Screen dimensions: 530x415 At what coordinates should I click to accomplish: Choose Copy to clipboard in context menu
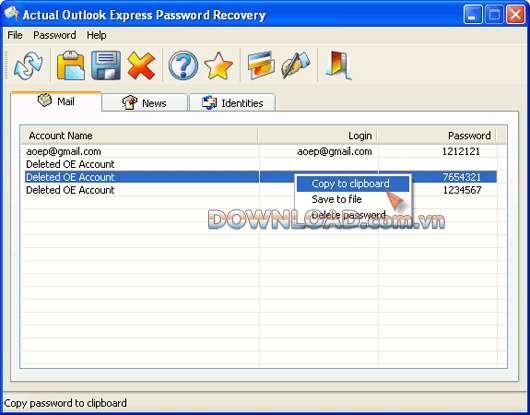[353, 184]
